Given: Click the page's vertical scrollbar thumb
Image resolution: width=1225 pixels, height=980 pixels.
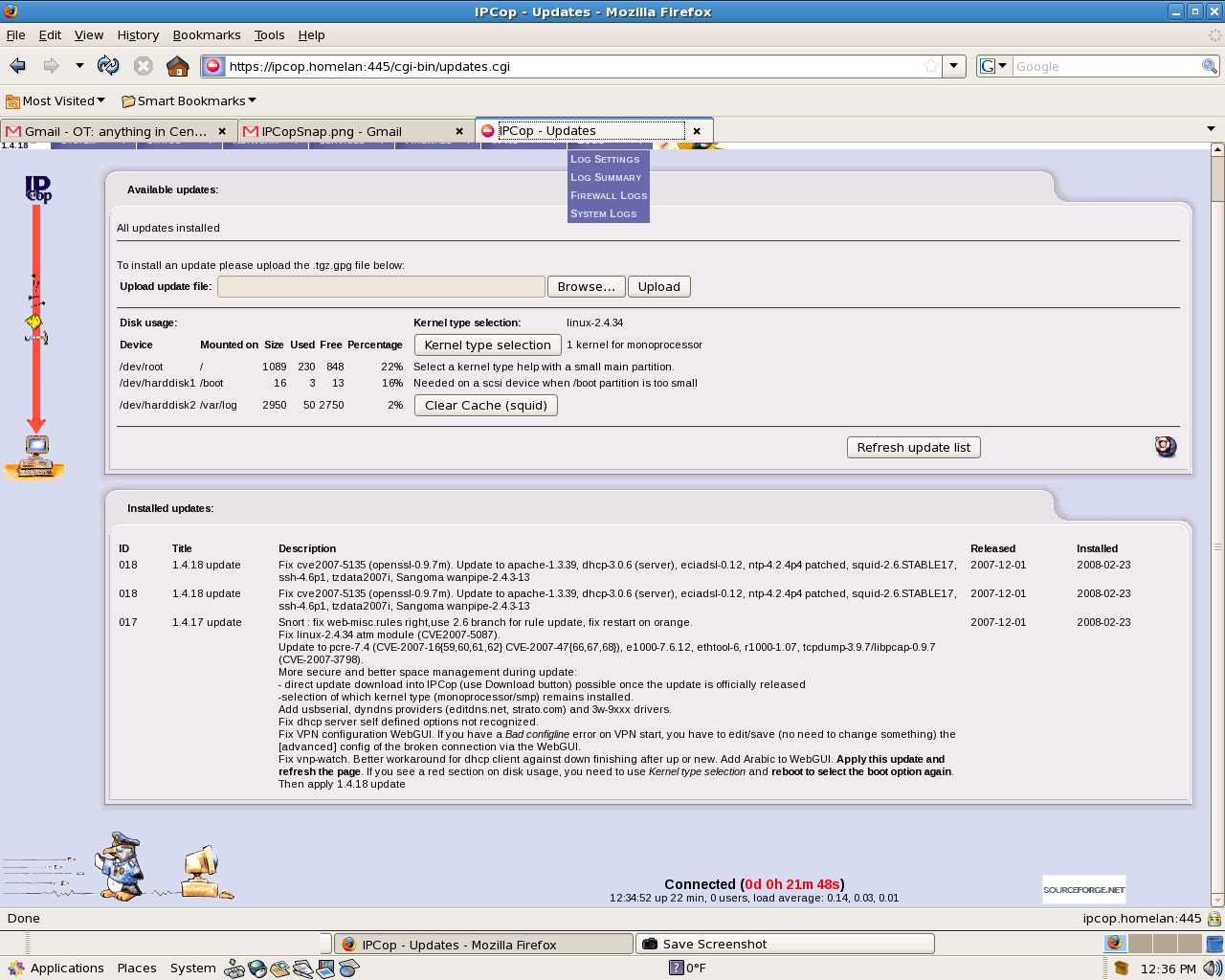Looking at the screenshot, I should pos(1217,179).
